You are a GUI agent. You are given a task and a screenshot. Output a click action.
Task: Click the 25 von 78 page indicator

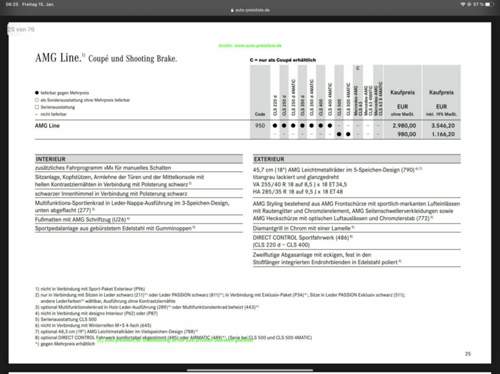click(21, 29)
